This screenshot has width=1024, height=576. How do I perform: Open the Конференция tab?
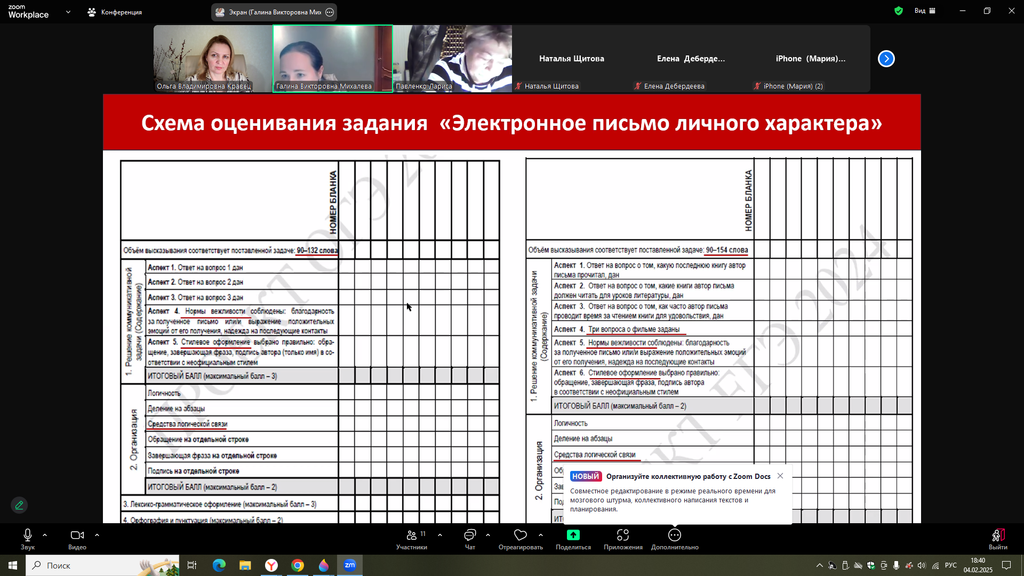[x=115, y=12]
